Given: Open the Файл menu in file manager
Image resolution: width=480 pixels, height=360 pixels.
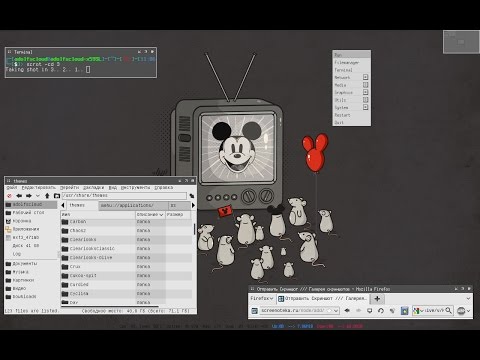Looking at the screenshot, I should (12, 188).
